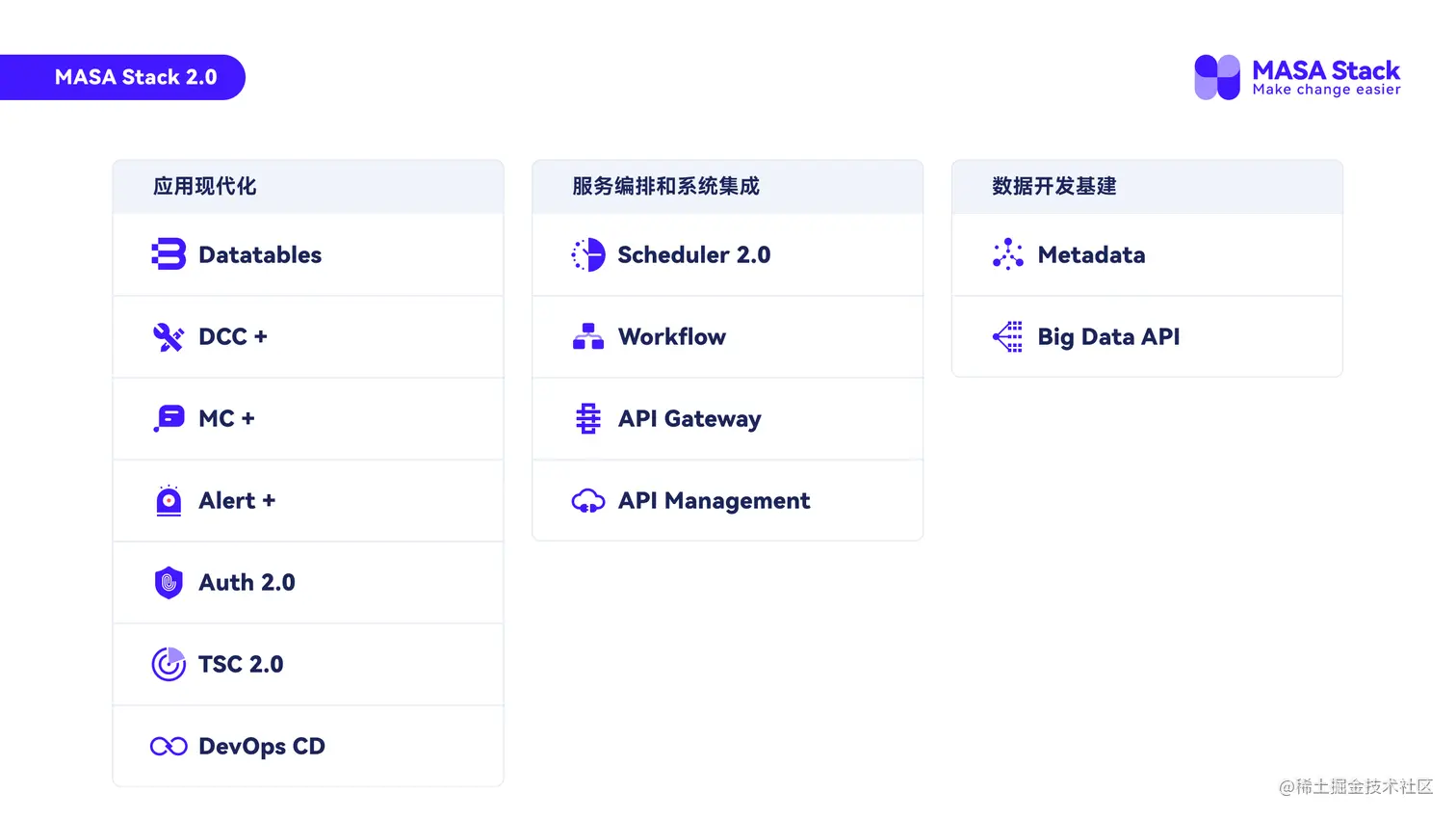Click the API Gateway icon

coord(587,418)
